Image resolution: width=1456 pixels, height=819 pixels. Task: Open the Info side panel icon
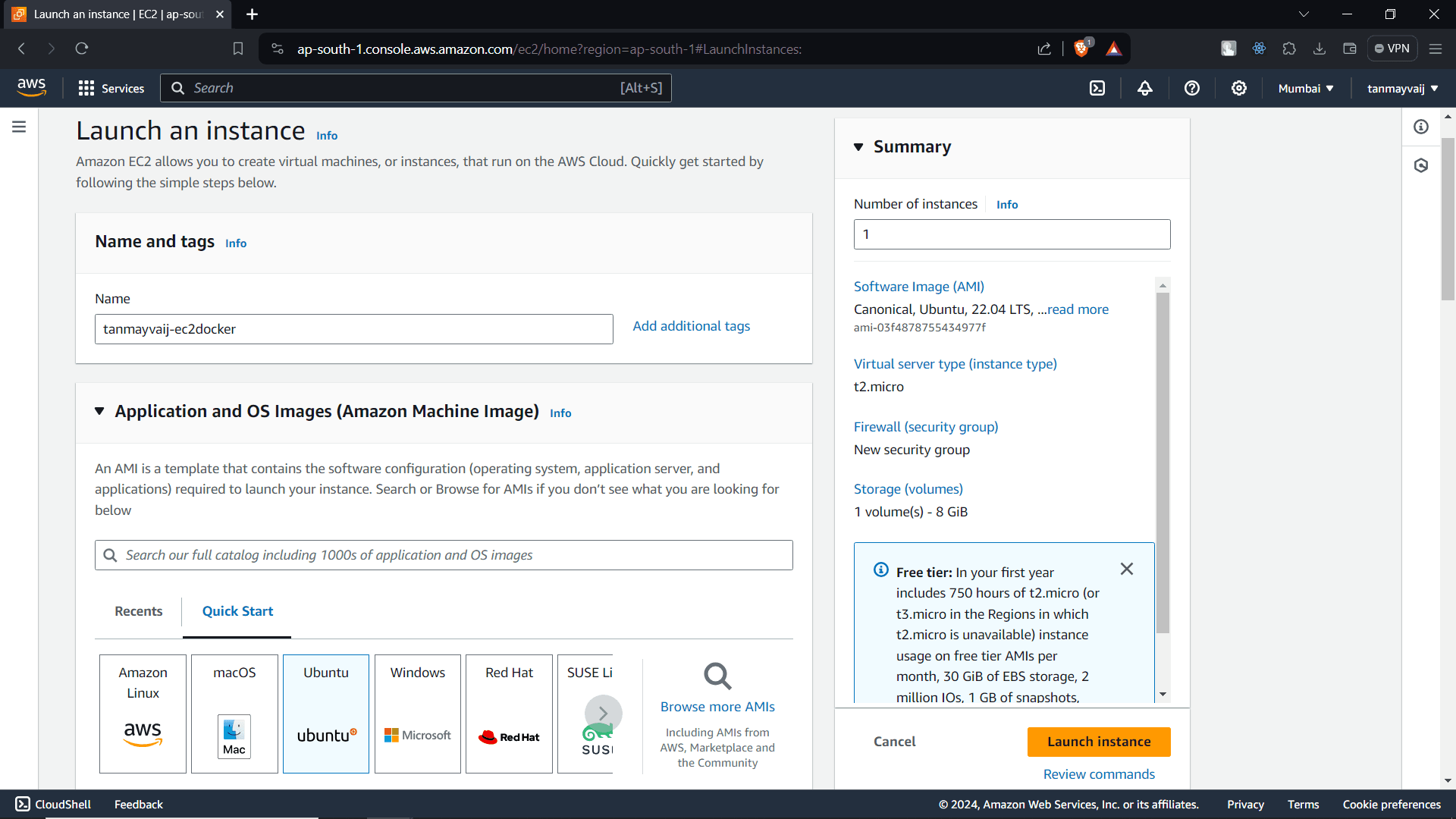(1422, 127)
